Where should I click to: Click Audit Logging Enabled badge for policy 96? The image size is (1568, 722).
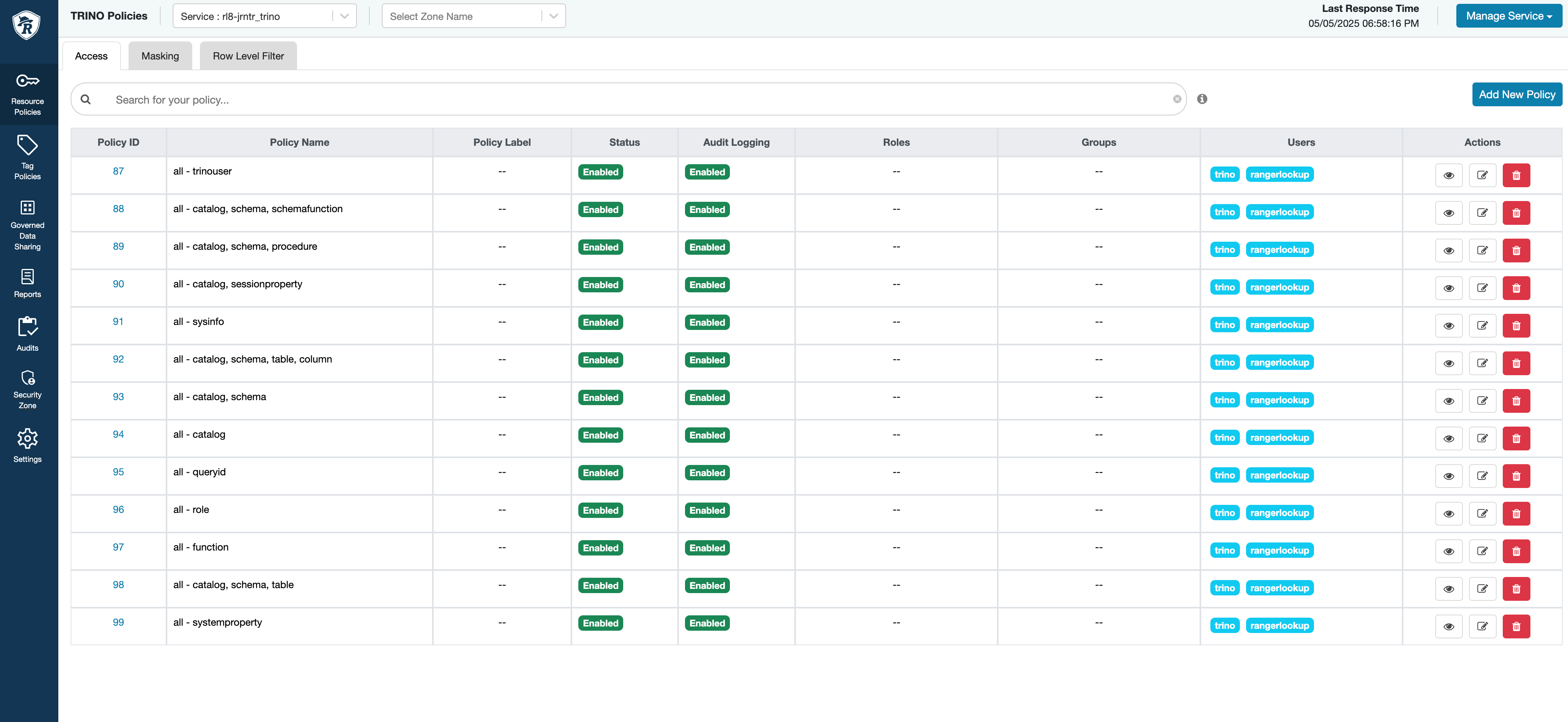point(707,510)
